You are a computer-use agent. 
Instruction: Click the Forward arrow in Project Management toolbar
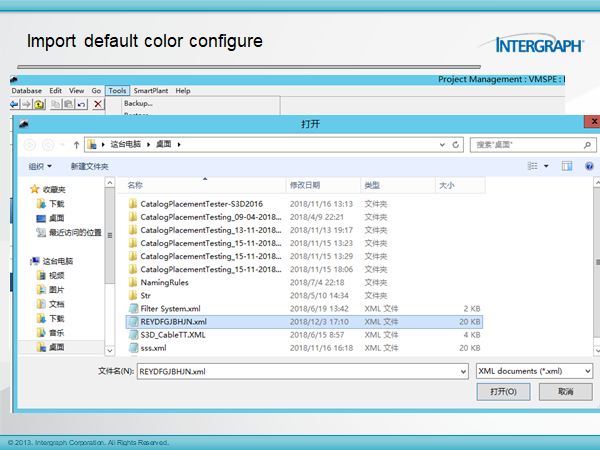pos(26,104)
